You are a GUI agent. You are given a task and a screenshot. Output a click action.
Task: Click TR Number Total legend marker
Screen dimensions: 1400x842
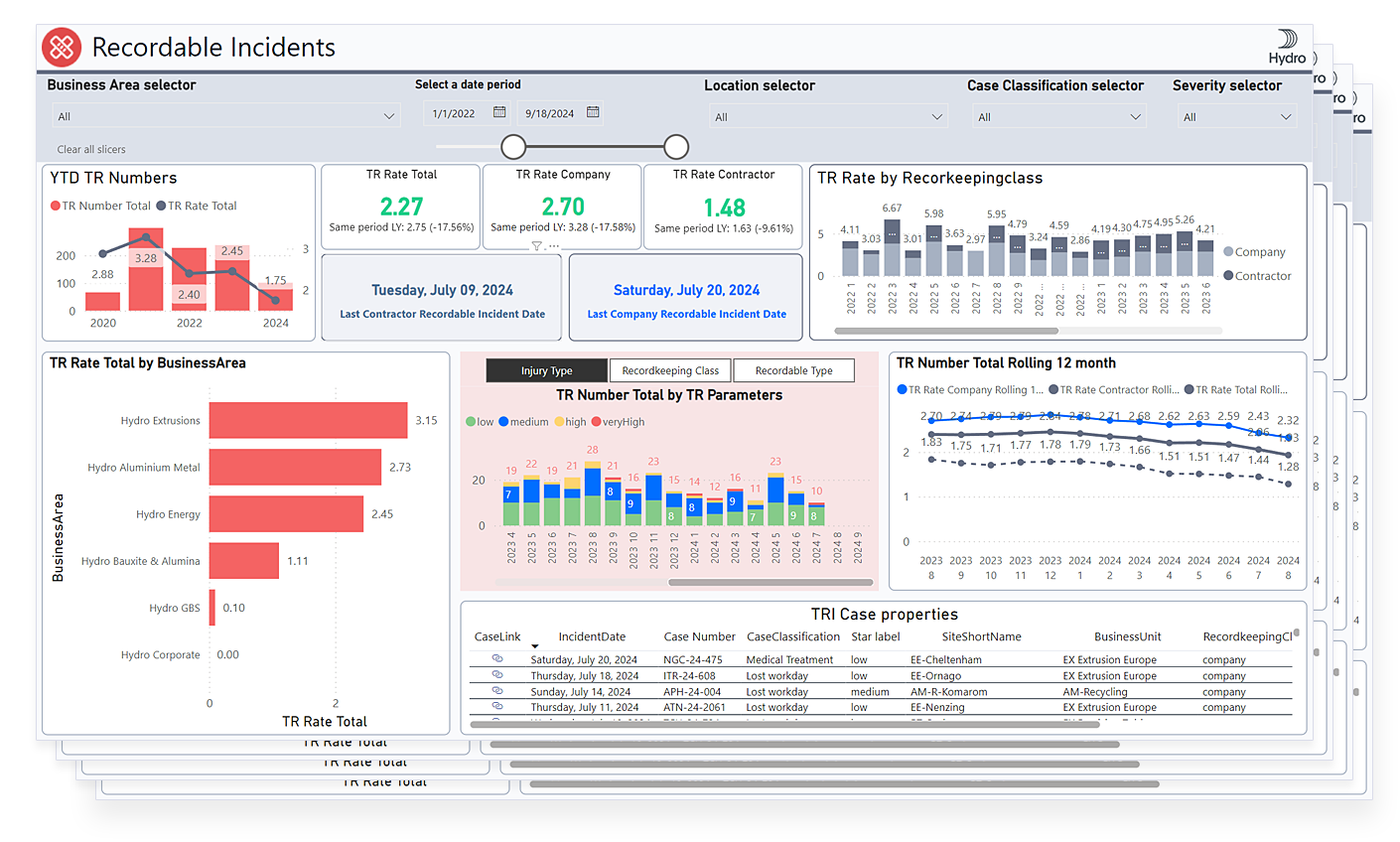pyautogui.click(x=56, y=206)
